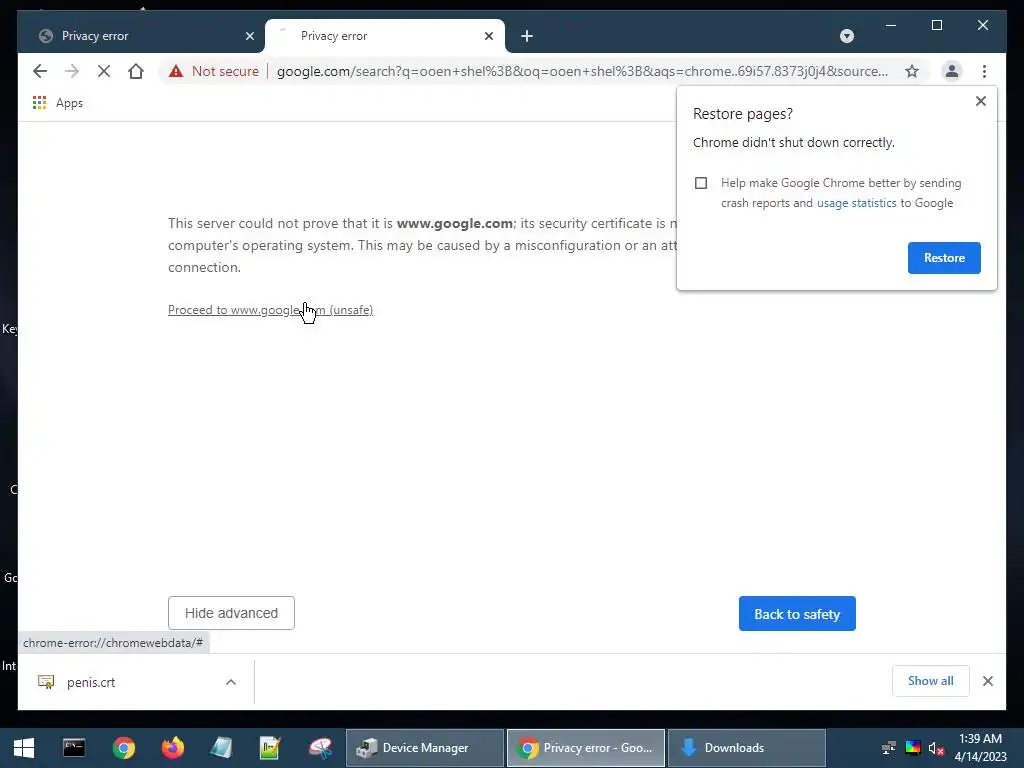Open a new tab with the plus button
This screenshot has width=1024, height=768.
coord(527,36)
